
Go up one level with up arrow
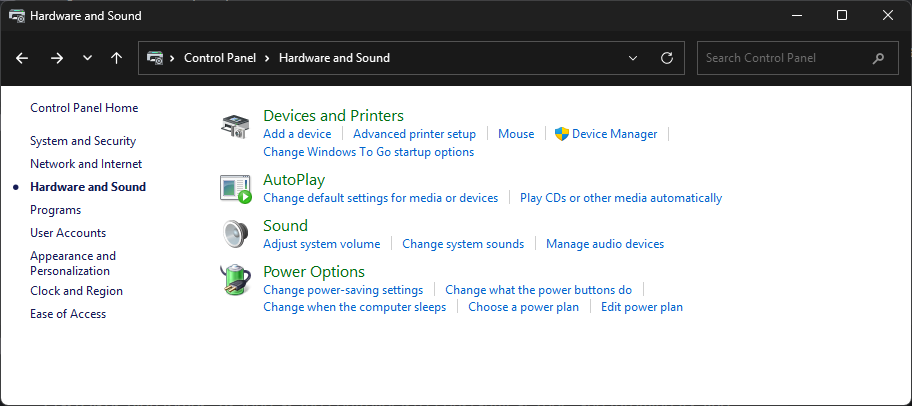click(116, 58)
